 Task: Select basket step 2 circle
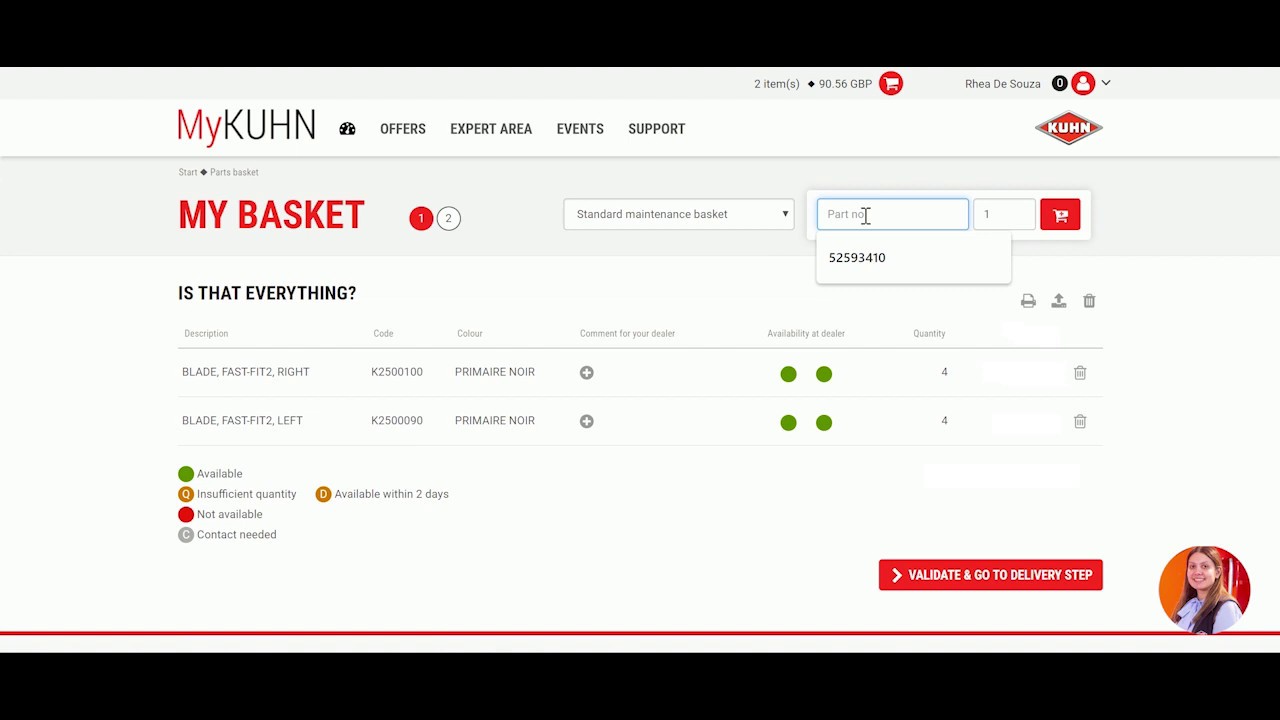point(448,218)
